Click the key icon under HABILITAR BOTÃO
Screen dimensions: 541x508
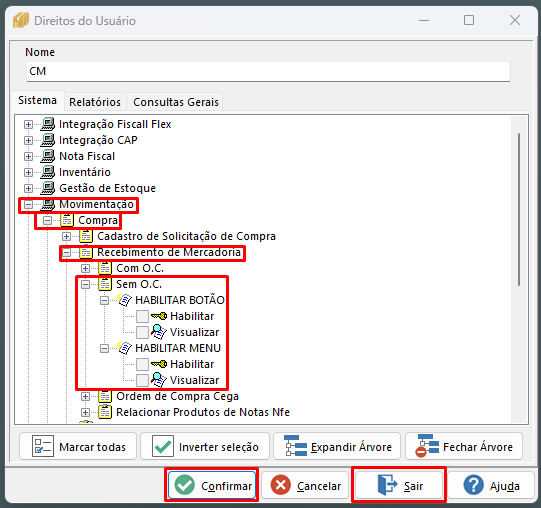(x=159, y=316)
